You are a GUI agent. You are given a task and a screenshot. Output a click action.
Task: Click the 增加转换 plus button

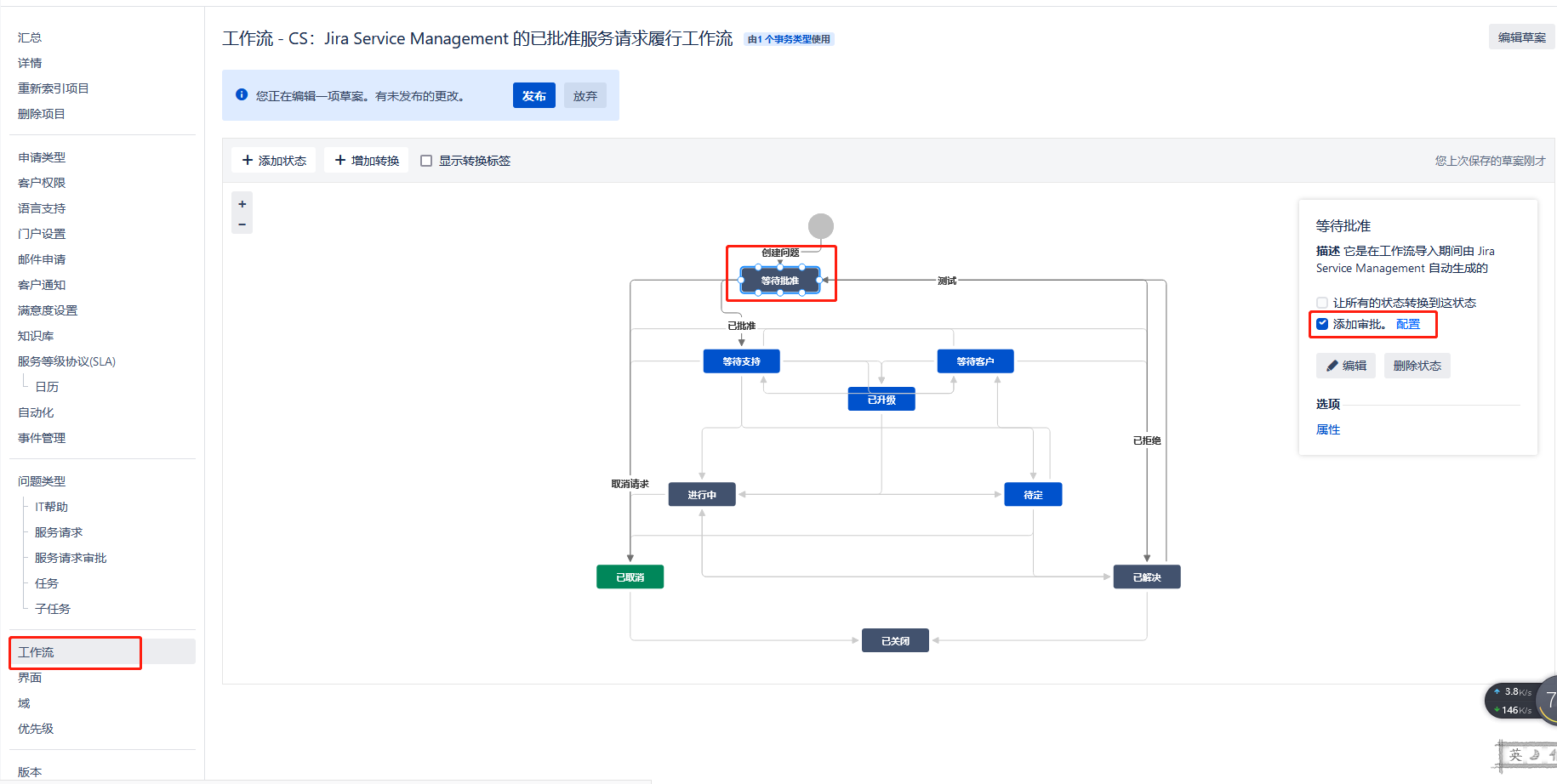tap(366, 161)
